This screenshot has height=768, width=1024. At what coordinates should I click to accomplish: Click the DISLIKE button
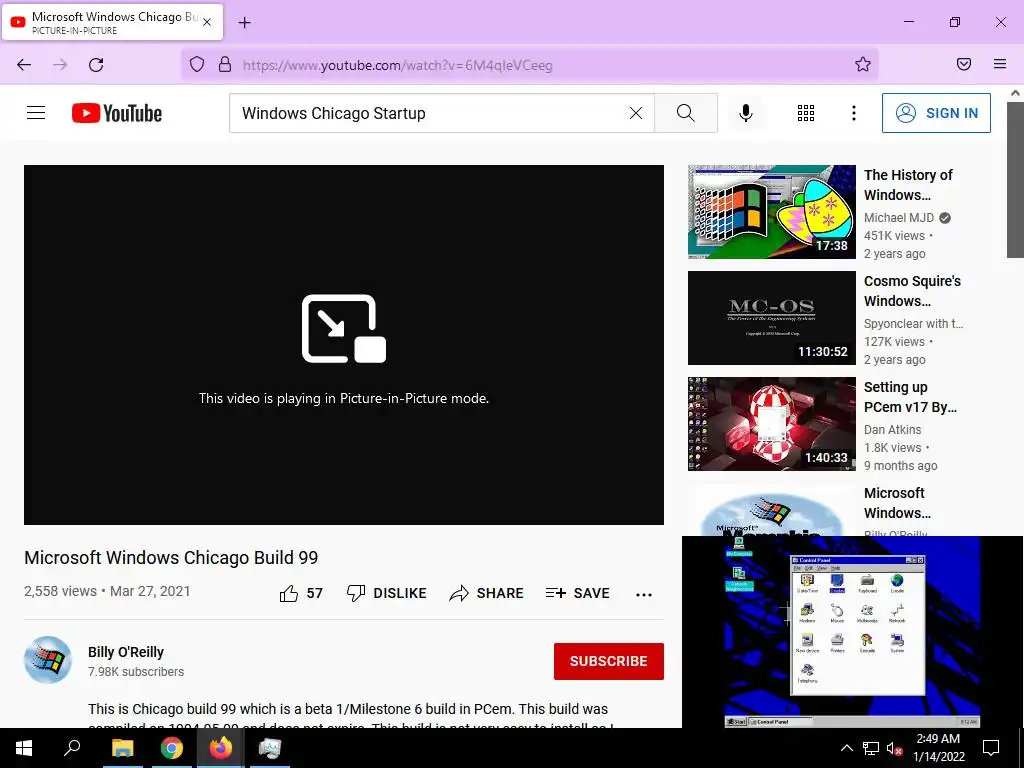click(387, 593)
